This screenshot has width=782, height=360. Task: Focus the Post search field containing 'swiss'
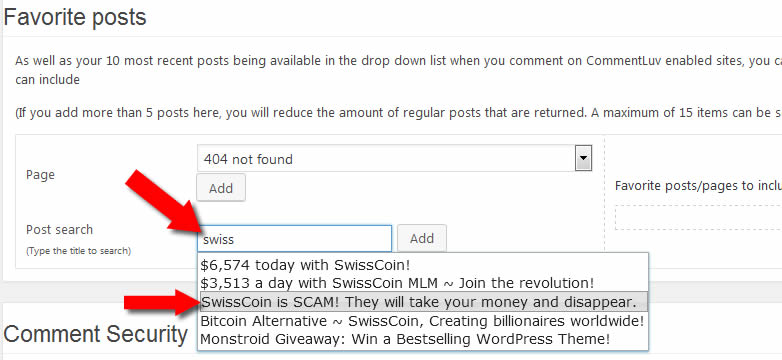tap(295, 239)
